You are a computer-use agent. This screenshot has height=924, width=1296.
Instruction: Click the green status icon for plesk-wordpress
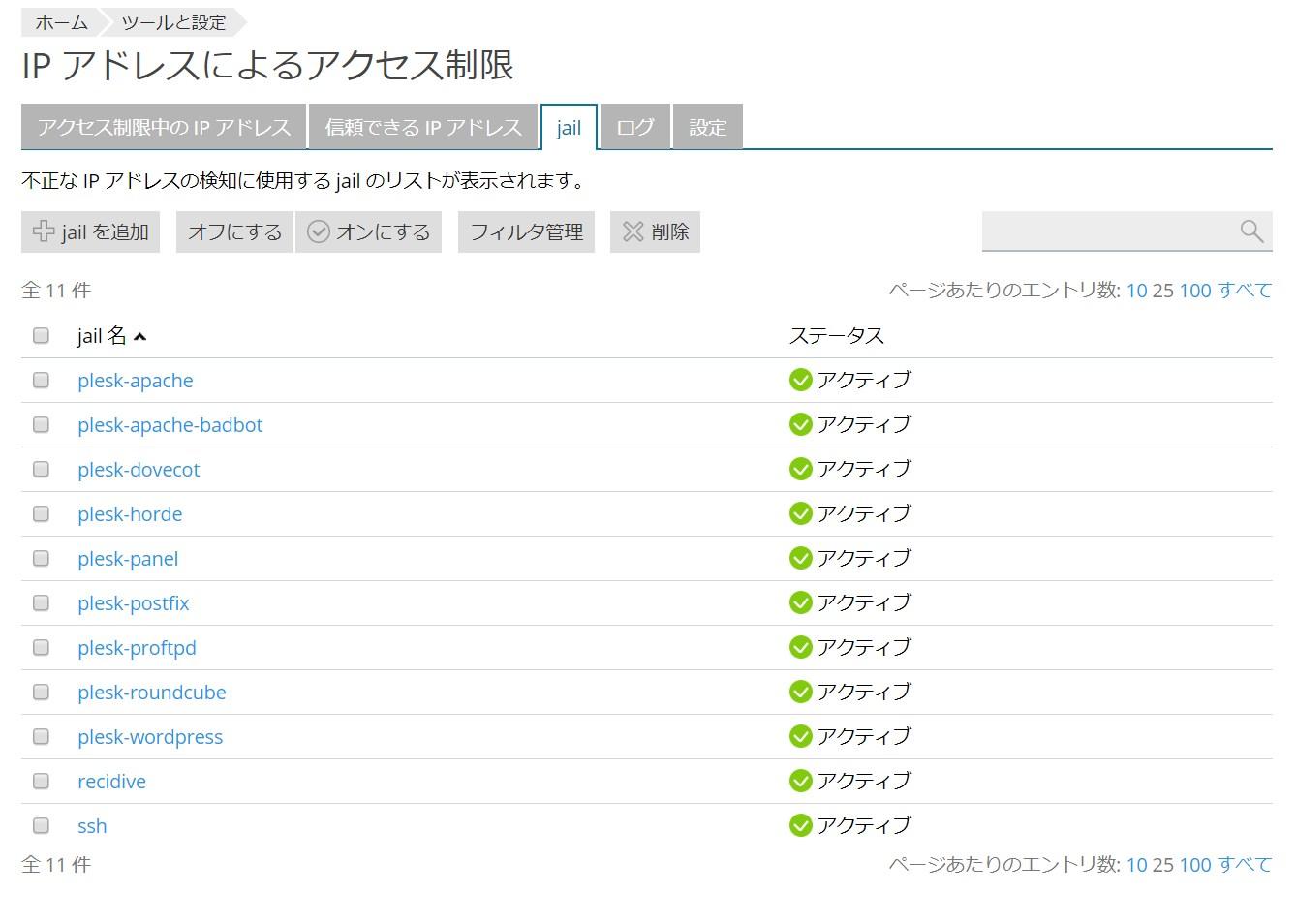click(801, 736)
